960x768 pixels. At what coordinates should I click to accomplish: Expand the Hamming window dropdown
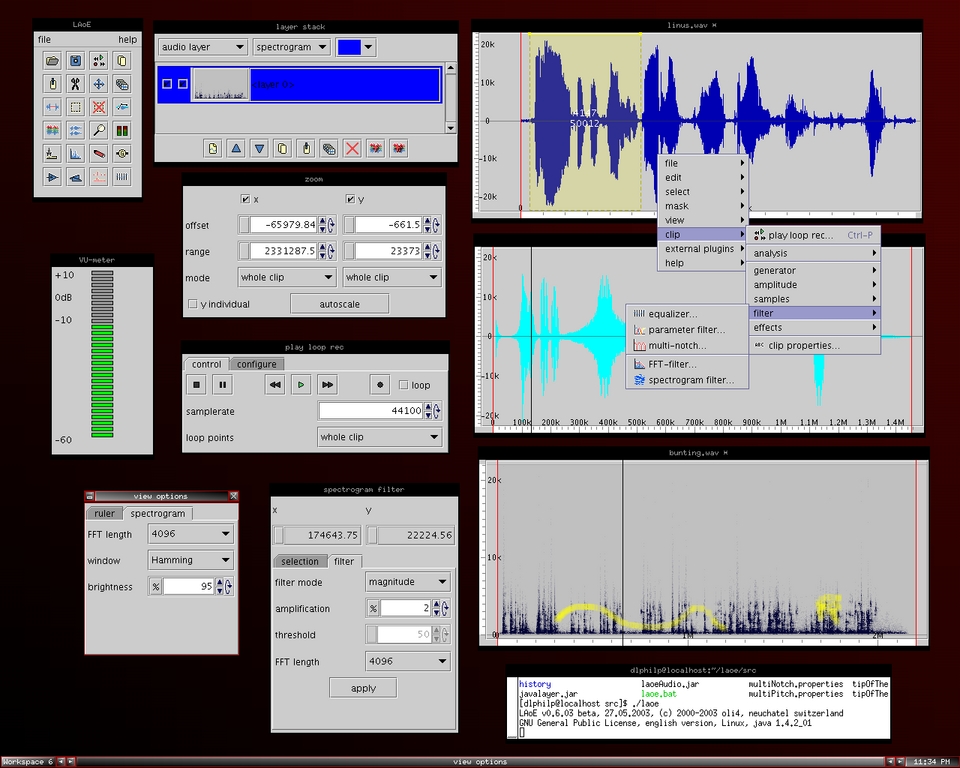click(x=191, y=560)
